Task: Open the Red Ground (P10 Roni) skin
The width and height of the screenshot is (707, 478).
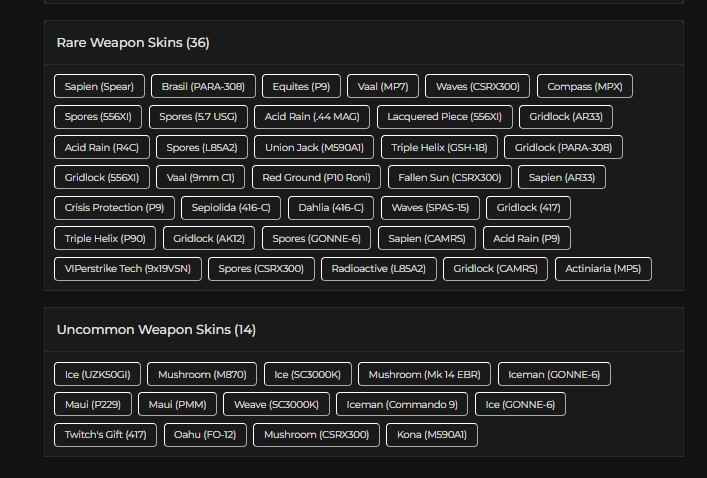Action: (315, 178)
